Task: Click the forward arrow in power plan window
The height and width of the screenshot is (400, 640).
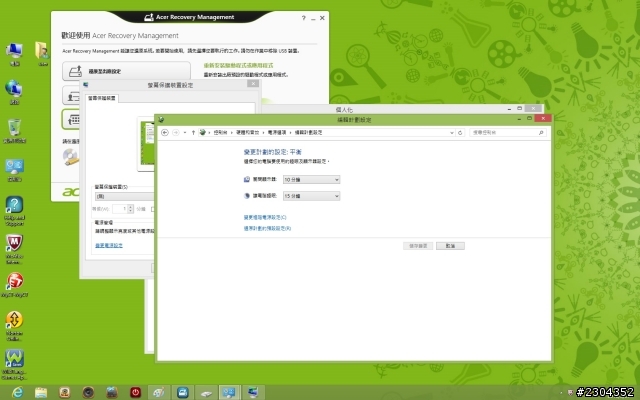Action: click(x=176, y=133)
